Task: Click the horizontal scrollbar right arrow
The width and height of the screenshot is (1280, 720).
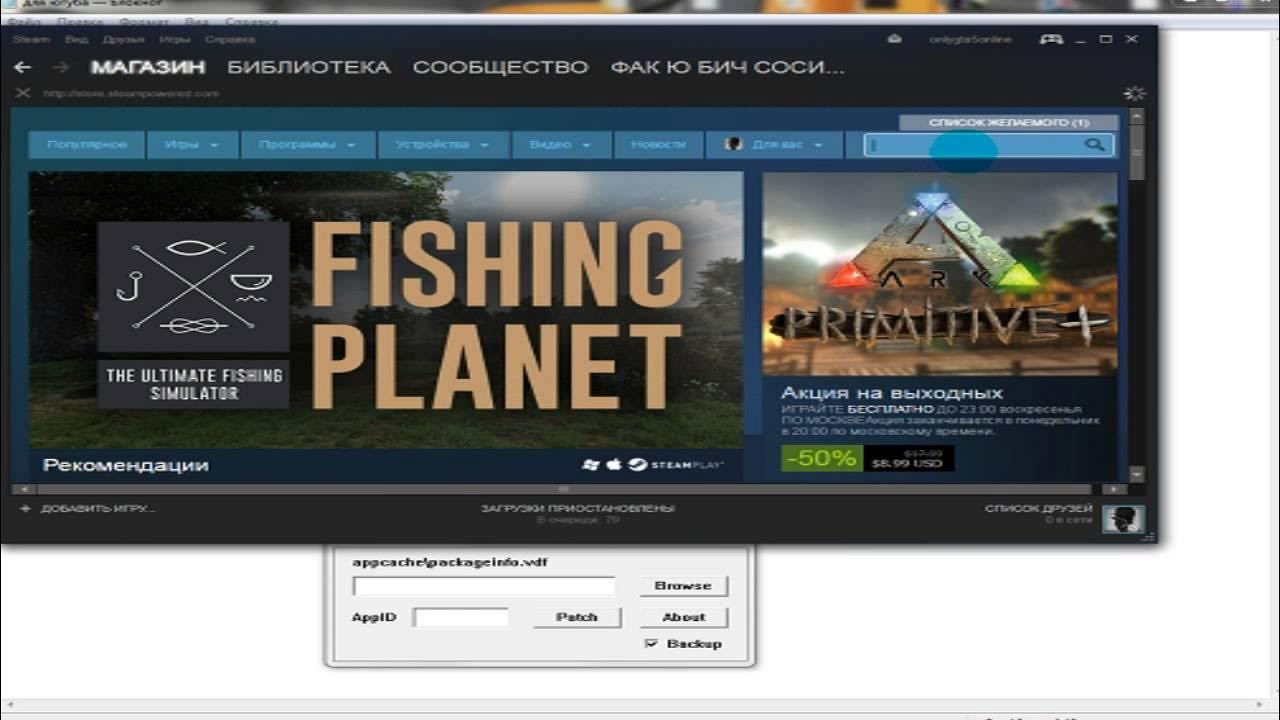Action: point(1115,489)
